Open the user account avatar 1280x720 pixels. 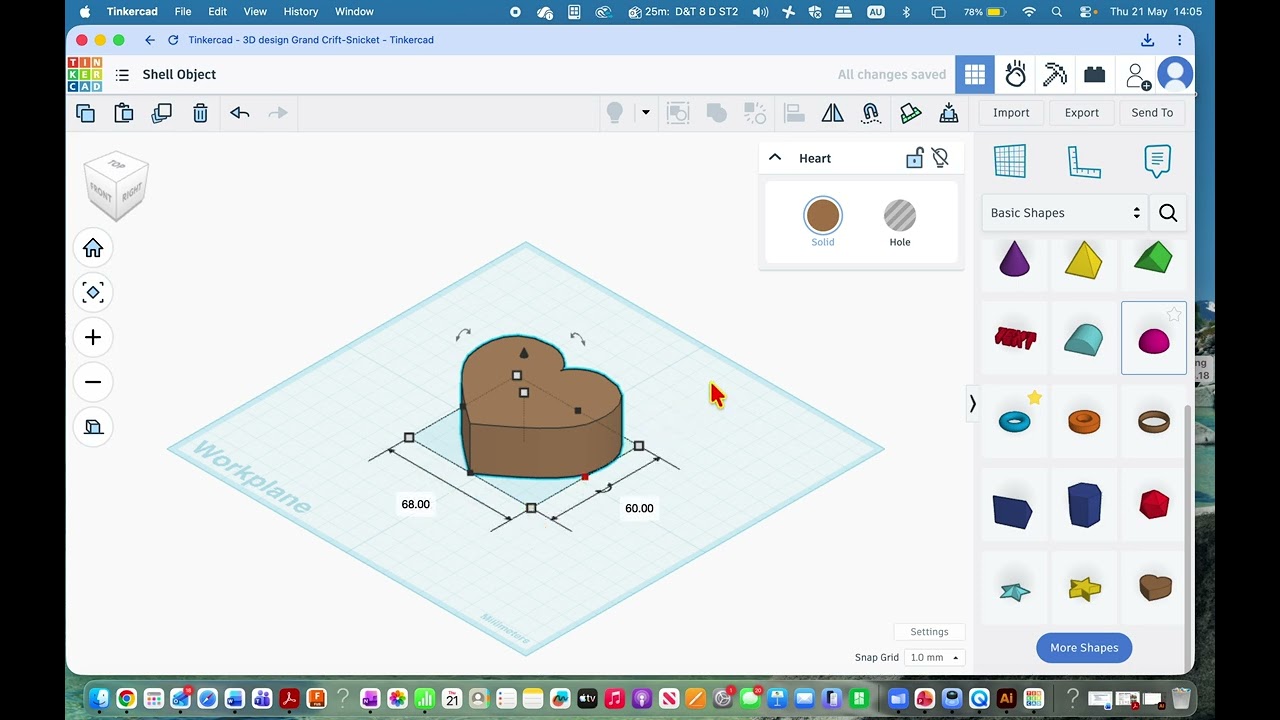[1175, 75]
